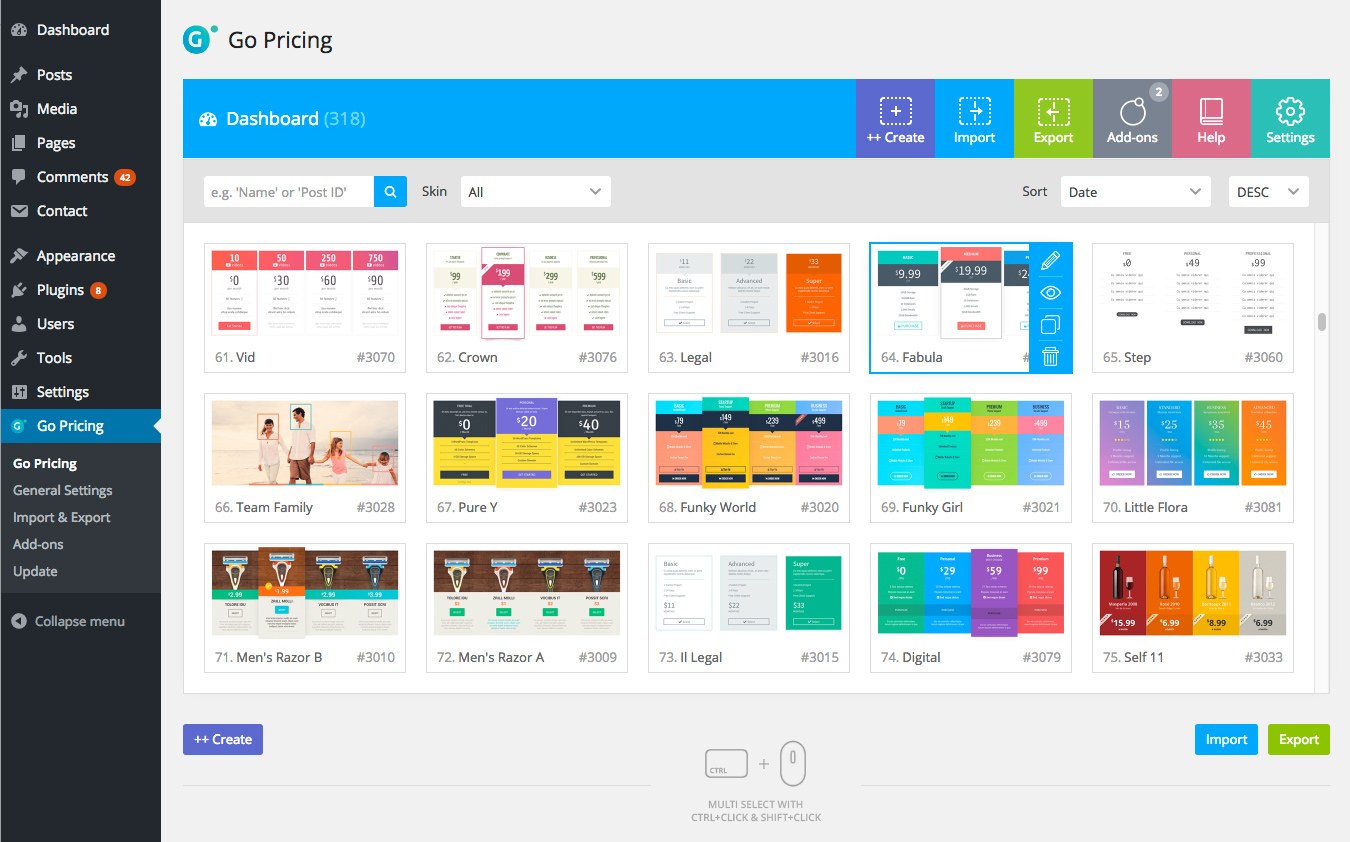The width and height of the screenshot is (1350, 842).
Task: Click the purple ++ Create button at bottom
Action: pyautogui.click(x=223, y=739)
